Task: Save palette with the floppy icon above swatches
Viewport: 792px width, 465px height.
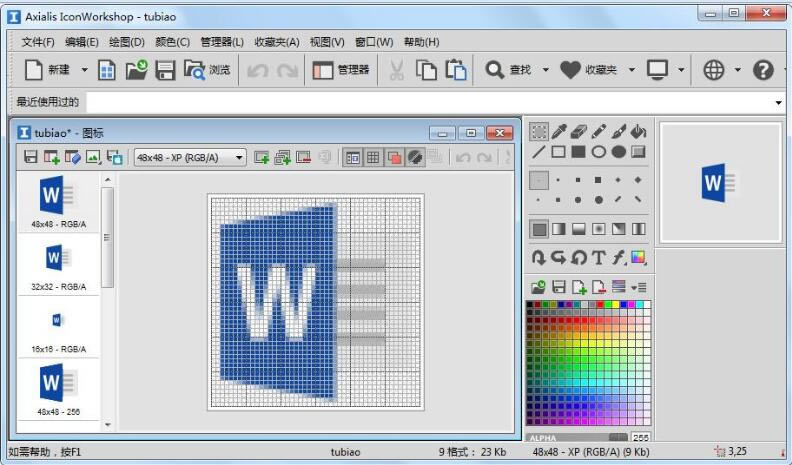Action: tap(559, 287)
